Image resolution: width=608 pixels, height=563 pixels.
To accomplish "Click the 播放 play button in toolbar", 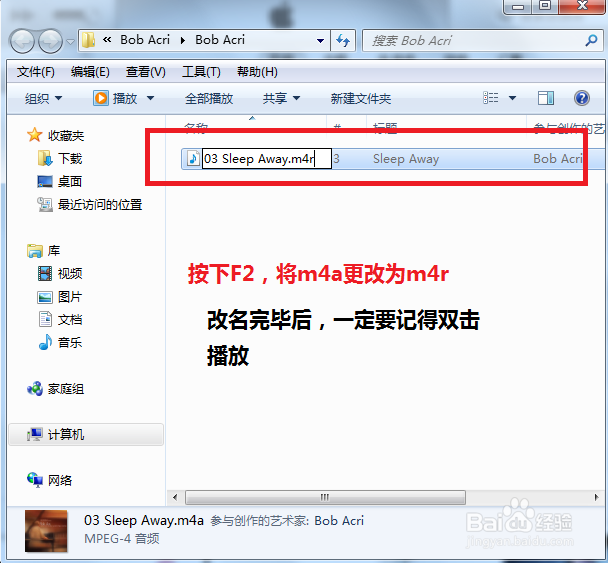I will point(116,98).
